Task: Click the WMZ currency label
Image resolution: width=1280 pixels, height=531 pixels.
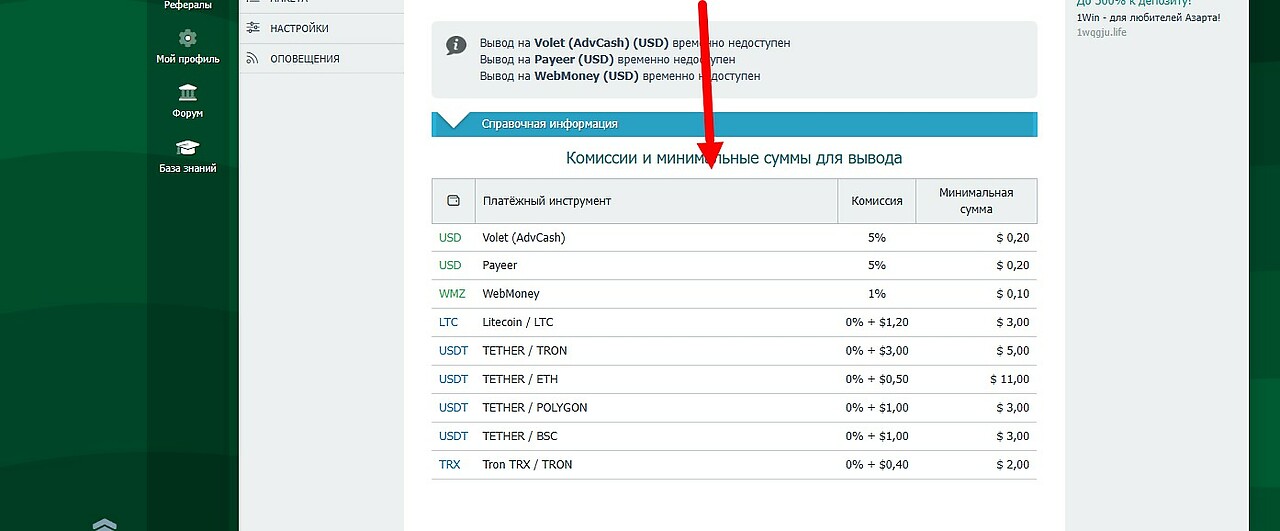Action: [452, 294]
